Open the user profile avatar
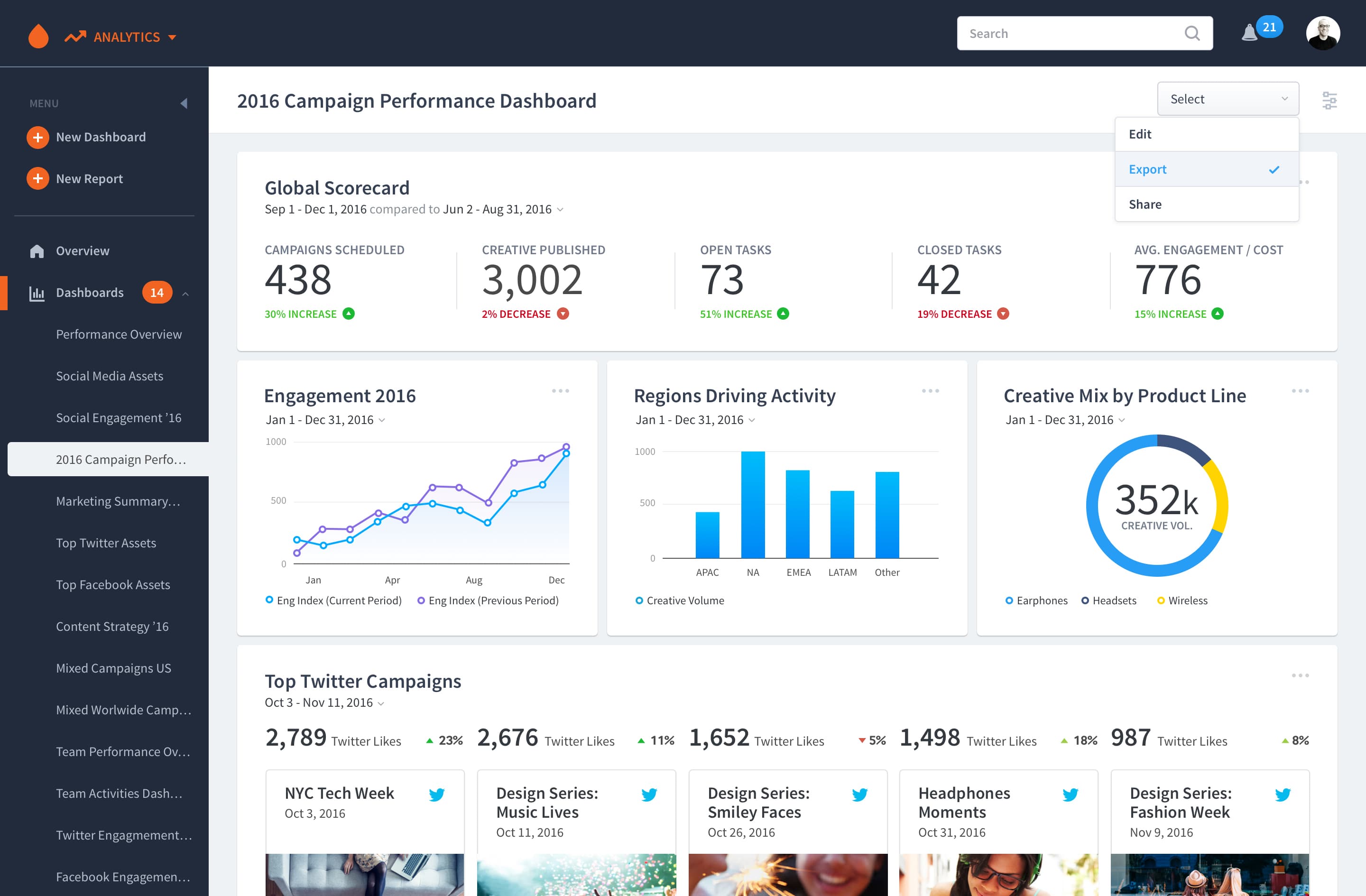The height and width of the screenshot is (896, 1366). click(x=1323, y=33)
